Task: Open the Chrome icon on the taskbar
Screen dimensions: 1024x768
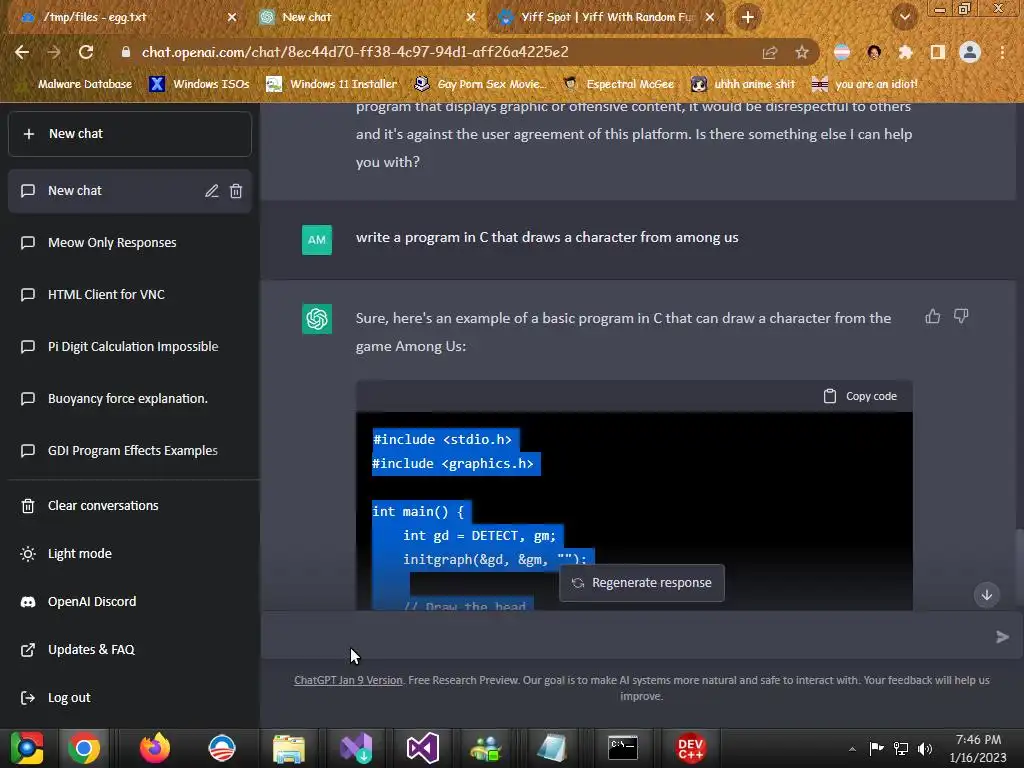Action: pyautogui.click(x=84, y=748)
